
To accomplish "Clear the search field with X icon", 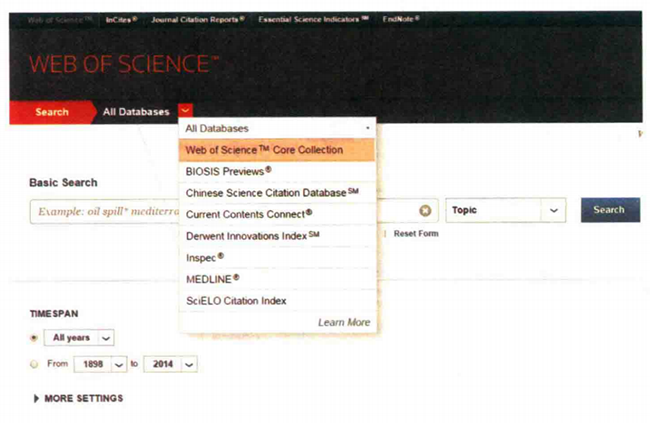I will [425, 211].
